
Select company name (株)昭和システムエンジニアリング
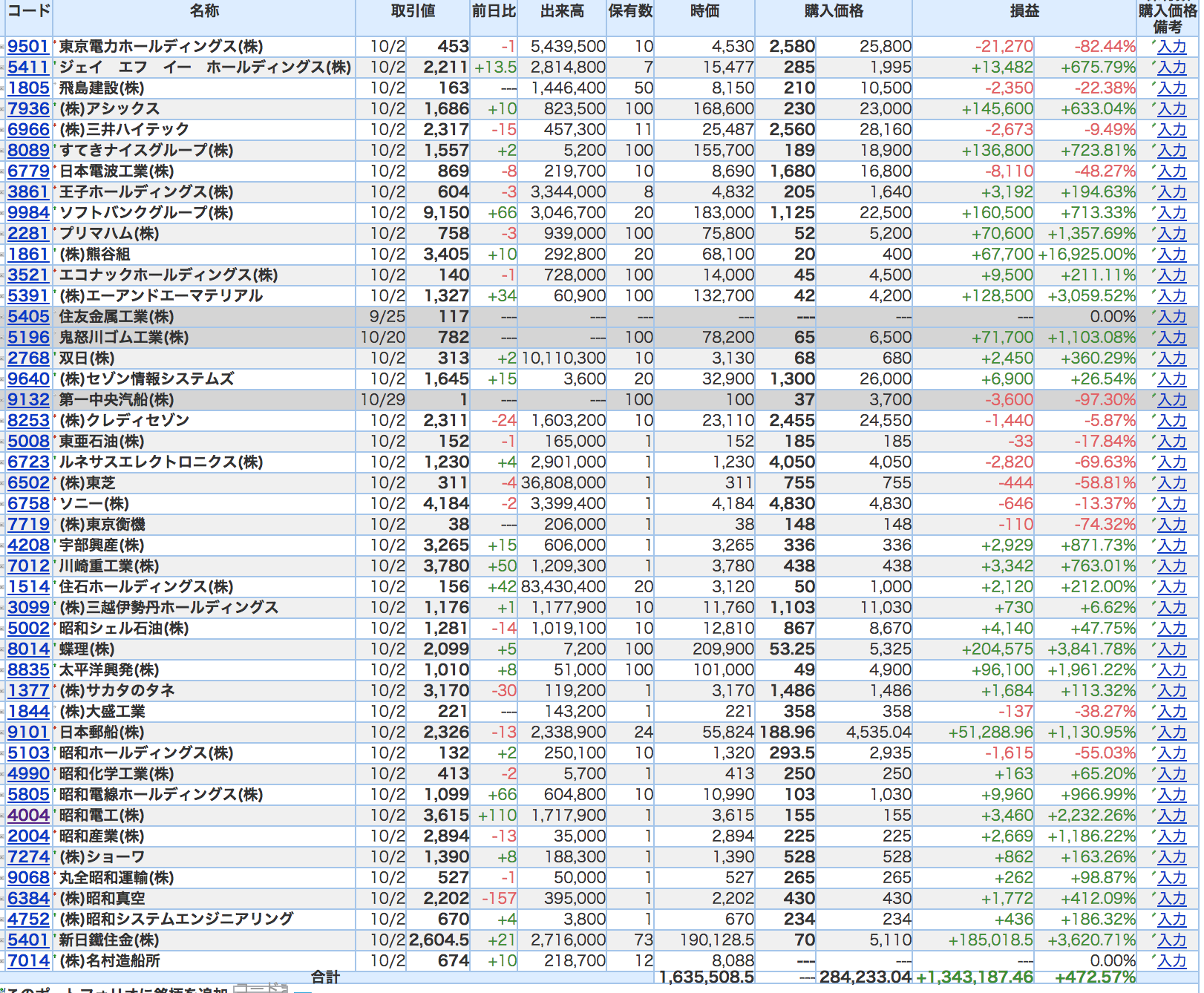coord(177,919)
